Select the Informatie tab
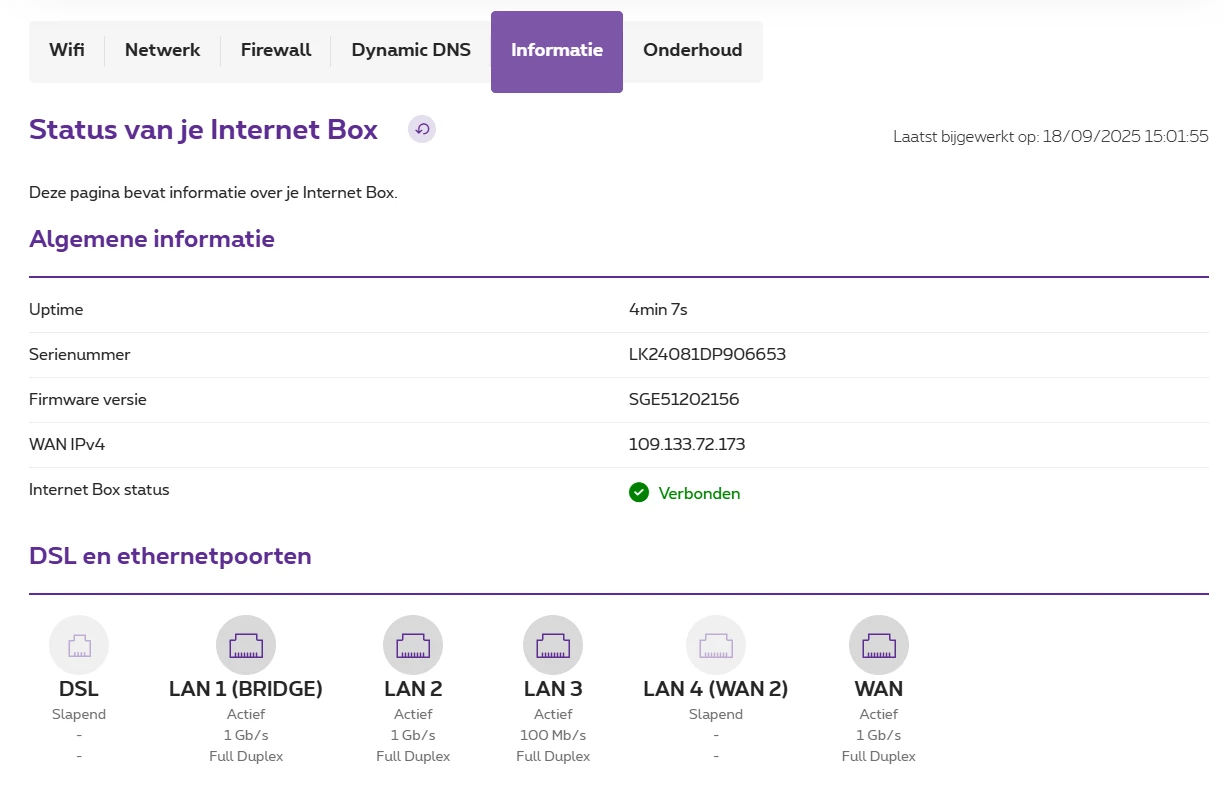The image size is (1224, 787). (557, 52)
